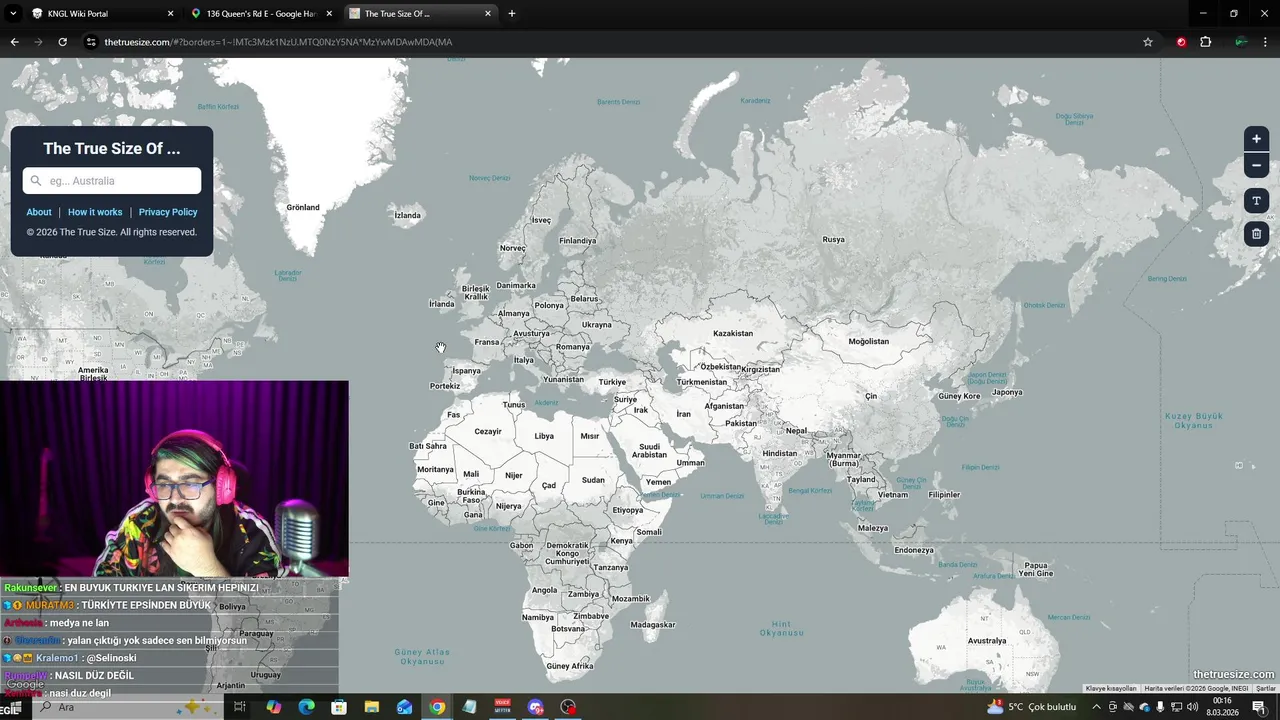Click the country search field

[112, 181]
